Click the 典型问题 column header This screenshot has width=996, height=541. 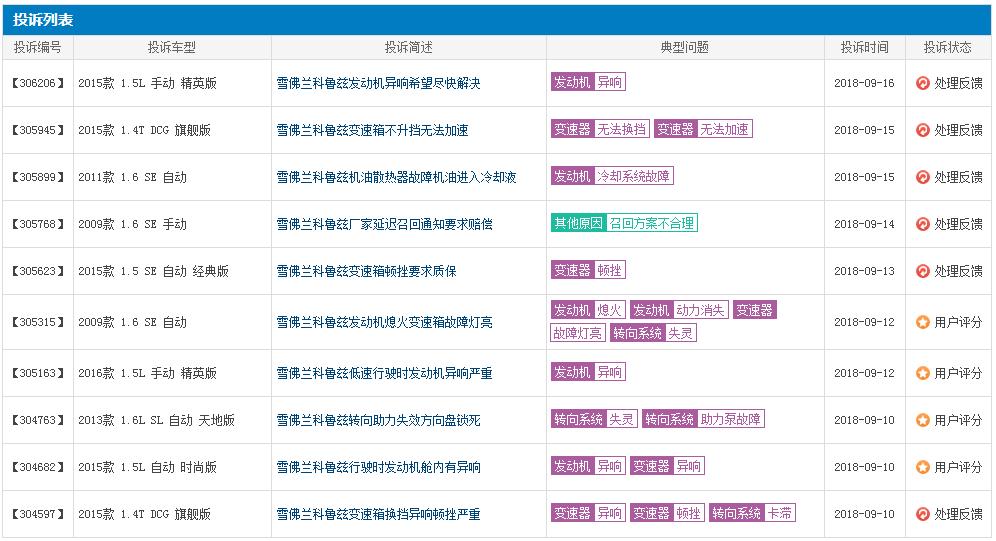pyautogui.click(x=685, y=48)
